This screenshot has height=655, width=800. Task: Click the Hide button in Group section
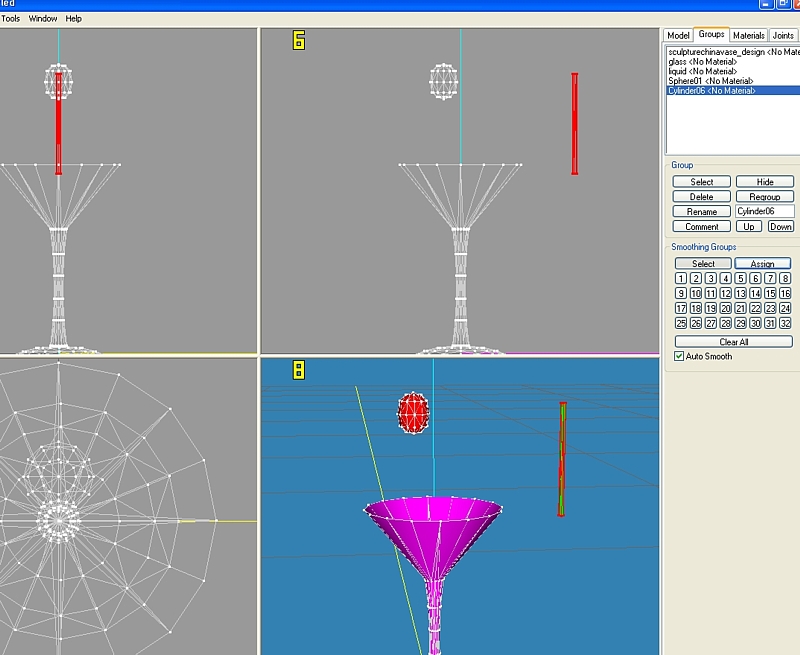[764, 182]
